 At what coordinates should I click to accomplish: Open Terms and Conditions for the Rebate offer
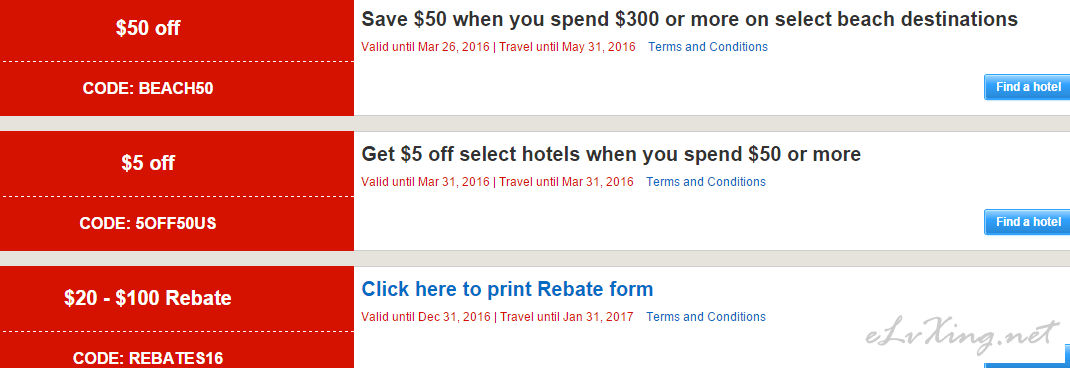706,317
